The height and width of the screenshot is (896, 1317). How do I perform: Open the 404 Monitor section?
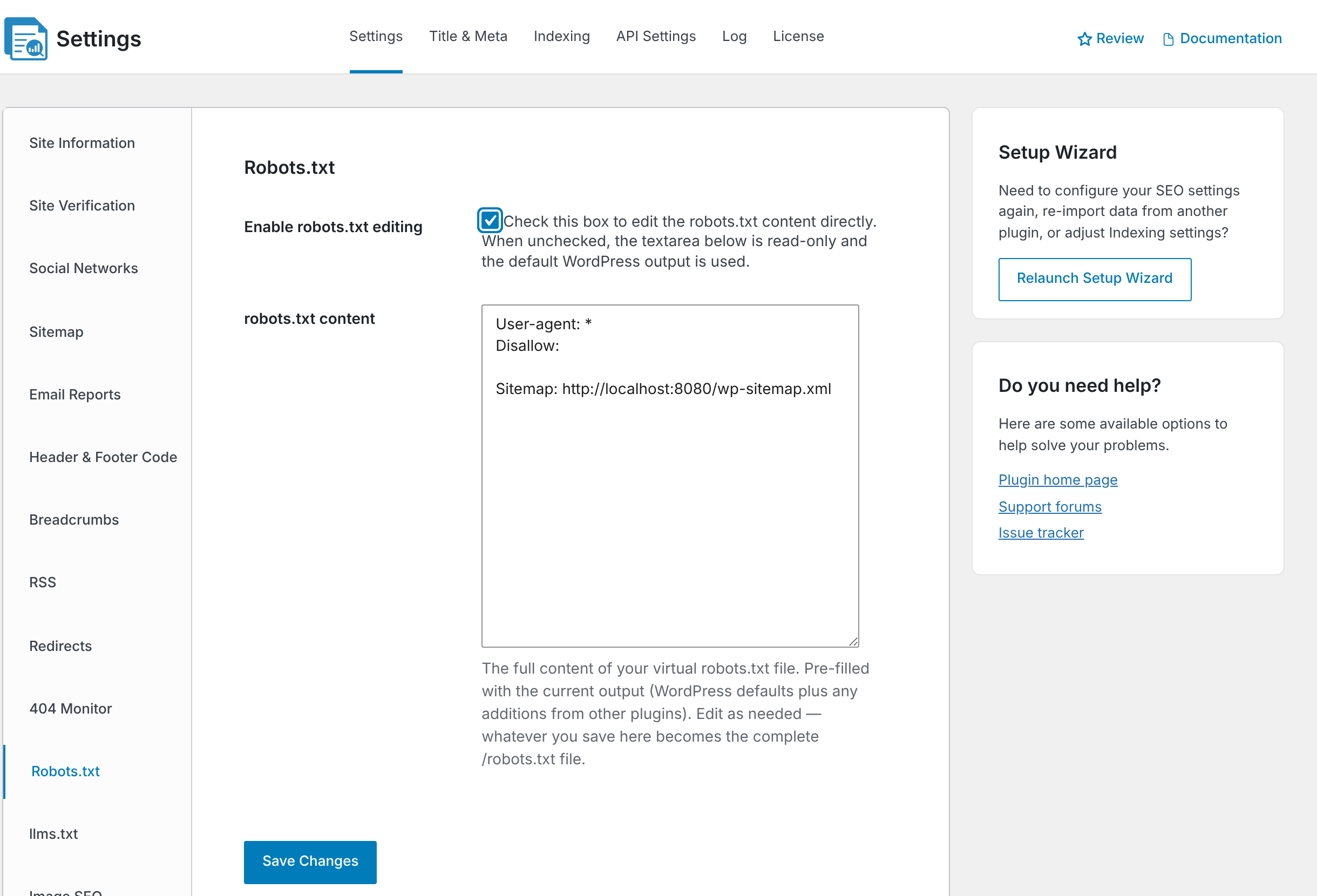point(70,709)
